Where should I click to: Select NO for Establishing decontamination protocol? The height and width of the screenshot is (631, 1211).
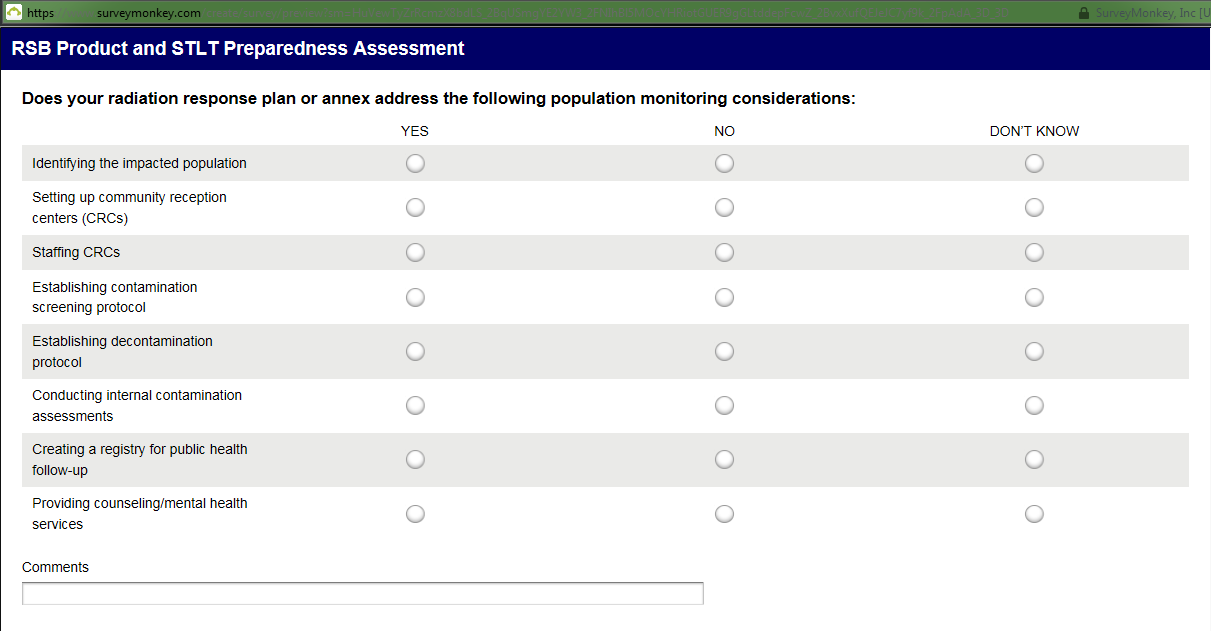(x=724, y=351)
